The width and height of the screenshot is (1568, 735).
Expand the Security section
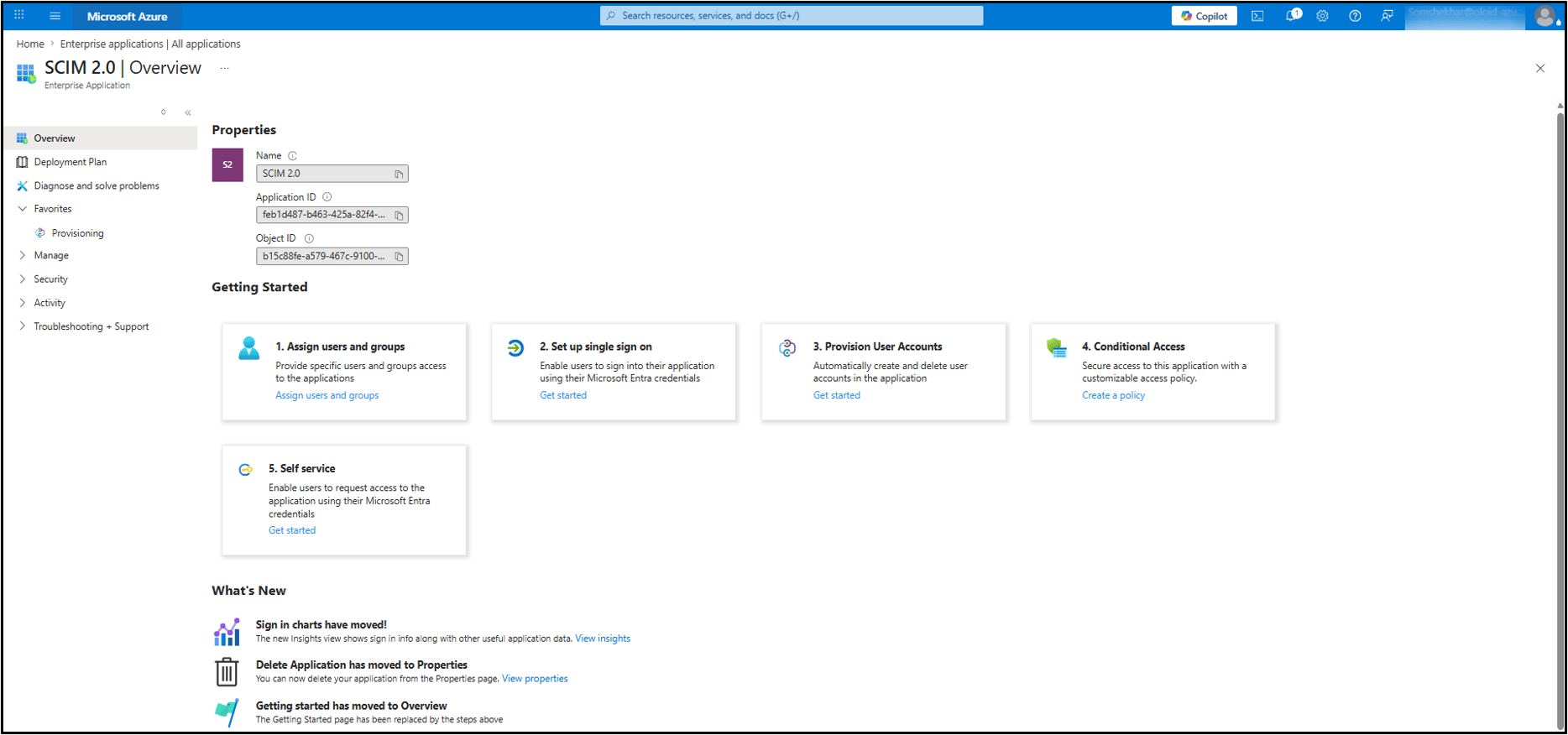tap(23, 279)
